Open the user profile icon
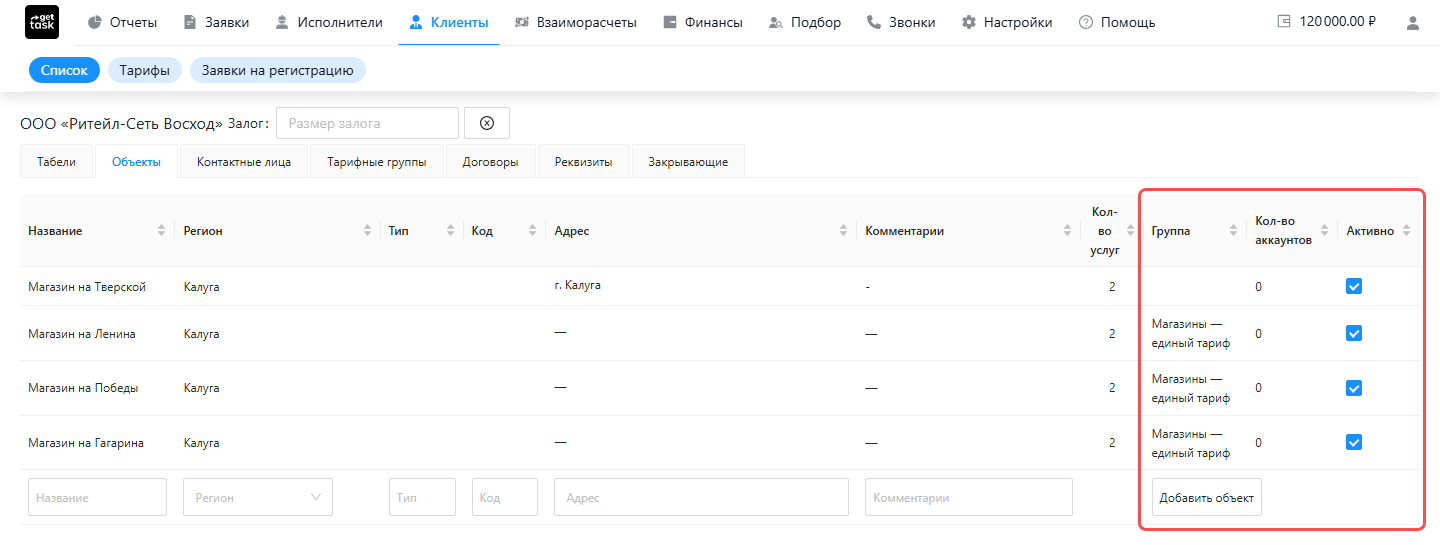This screenshot has height=545, width=1440. [1413, 22]
